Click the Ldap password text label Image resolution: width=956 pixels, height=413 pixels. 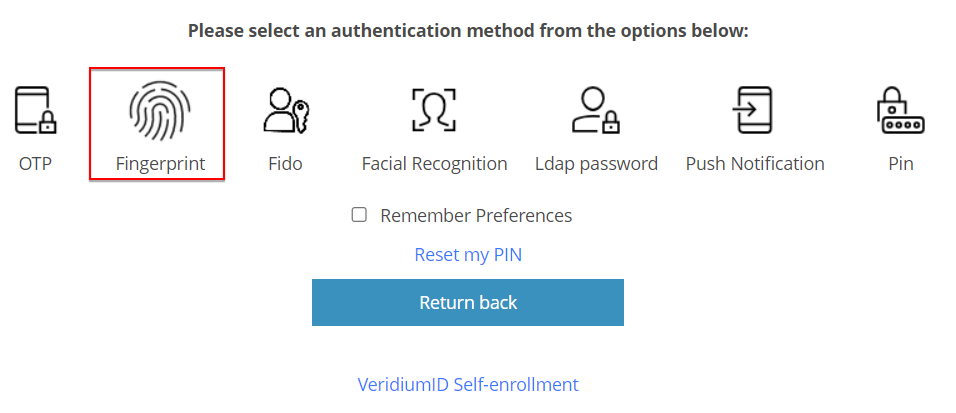(x=596, y=163)
